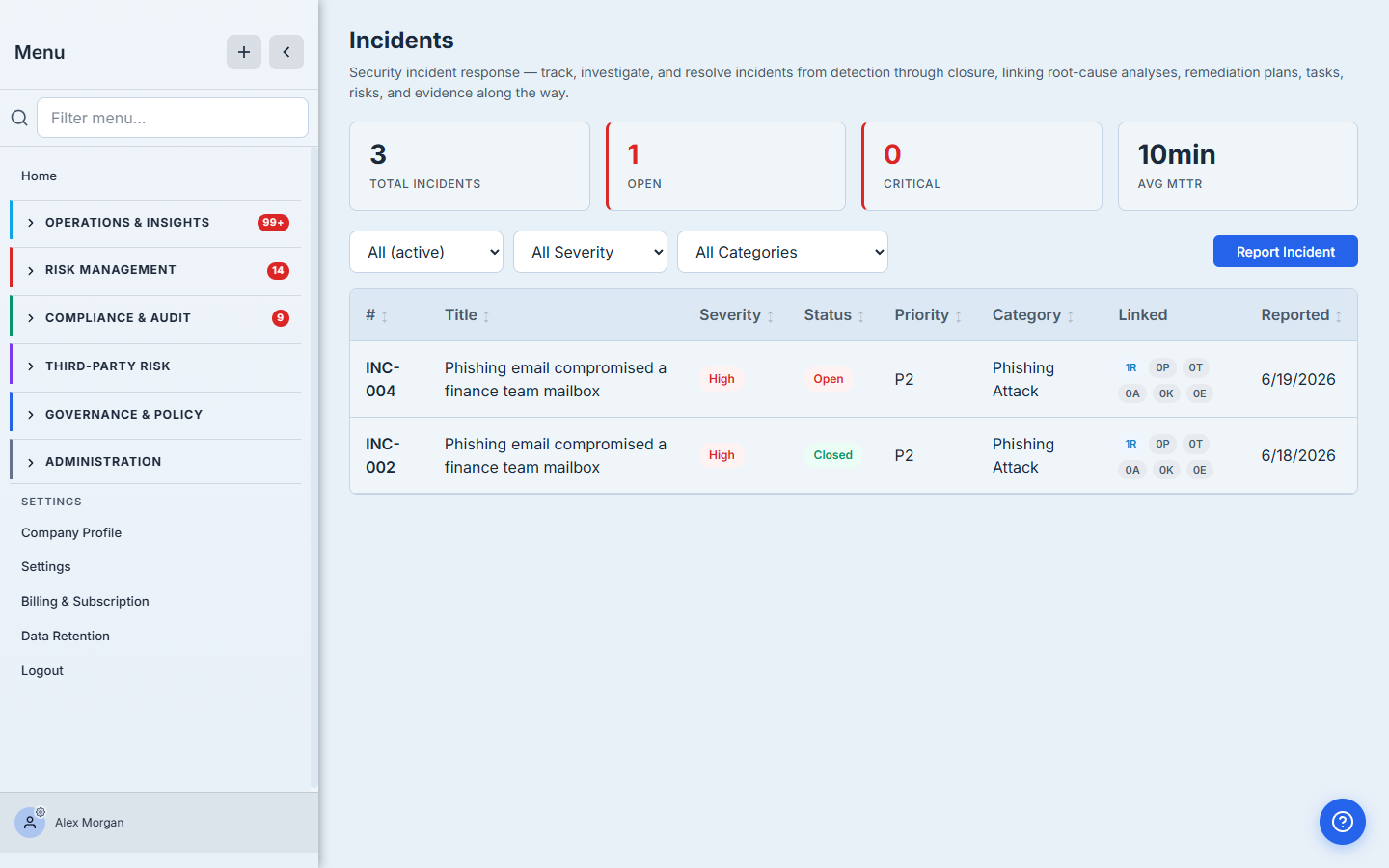The image size is (1389, 868).
Task: Click the 0P linked badge for INC-004
Action: tap(1163, 367)
